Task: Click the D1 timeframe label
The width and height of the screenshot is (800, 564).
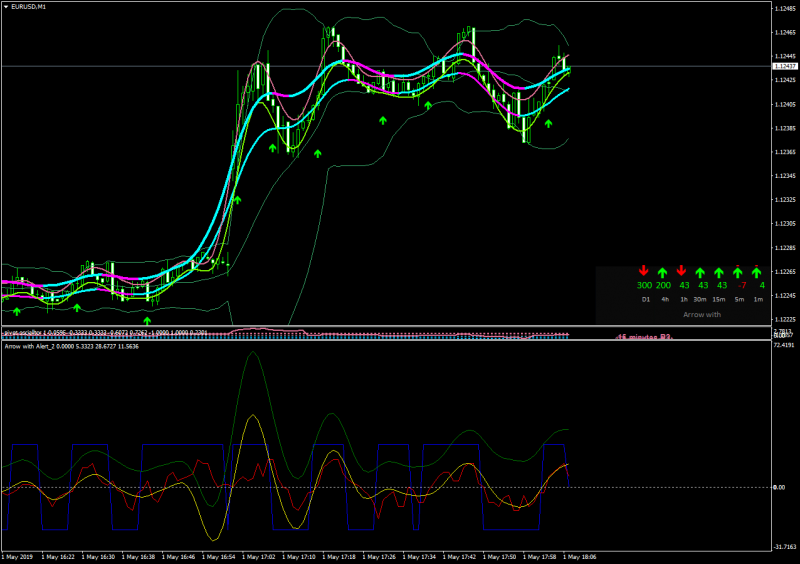Action: (x=646, y=300)
